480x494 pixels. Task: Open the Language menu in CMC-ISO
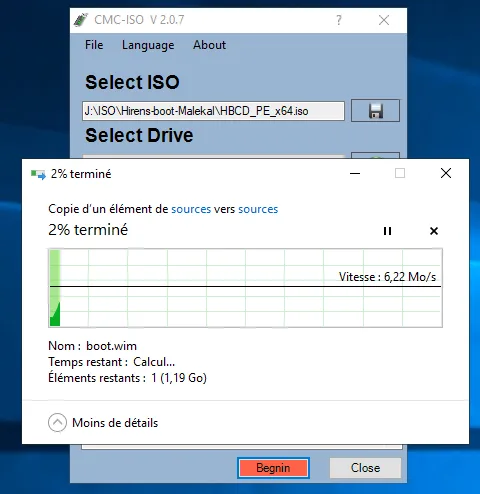coord(148,45)
